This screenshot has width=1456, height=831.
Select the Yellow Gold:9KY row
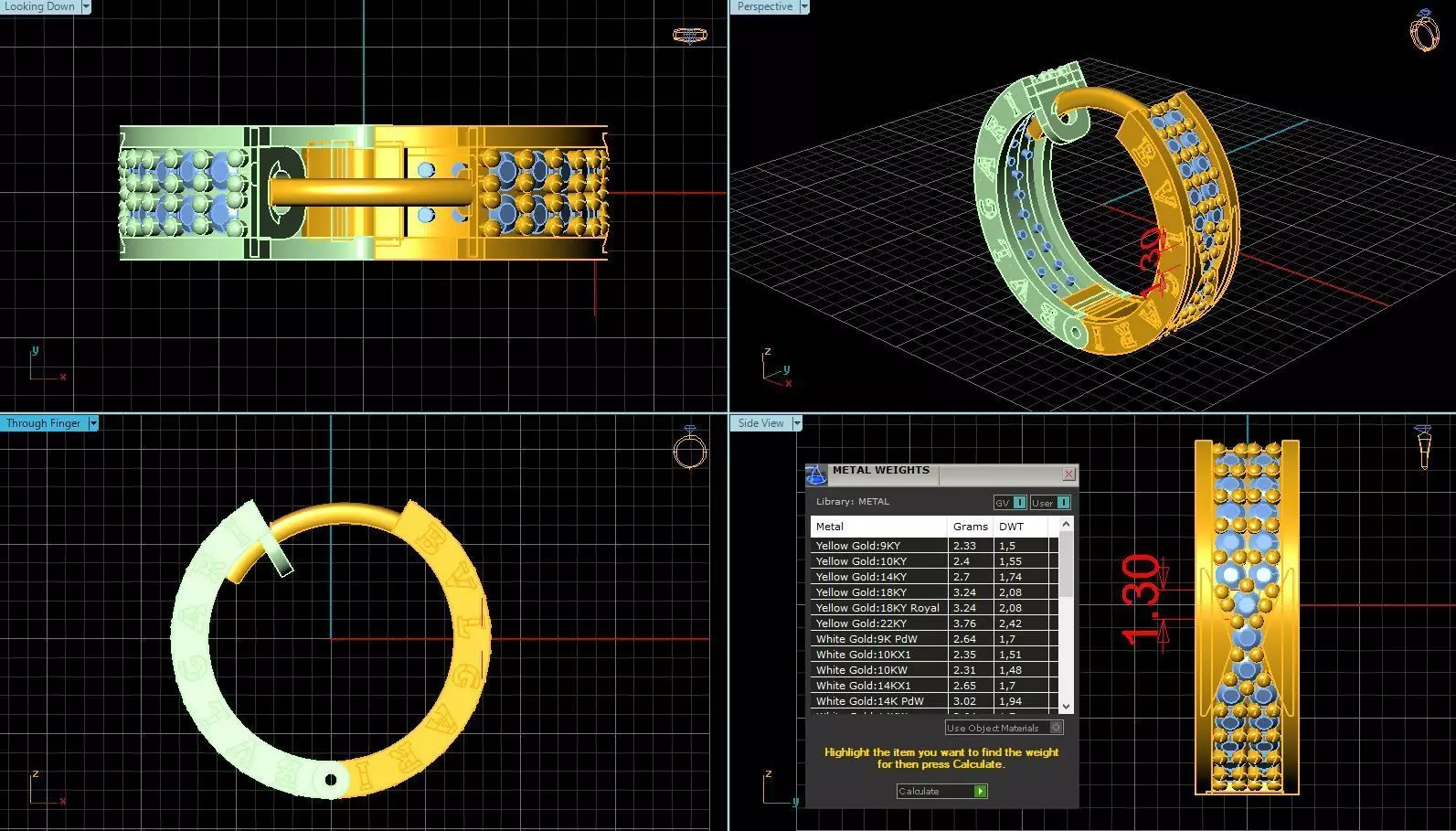click(x=934, y=545)
